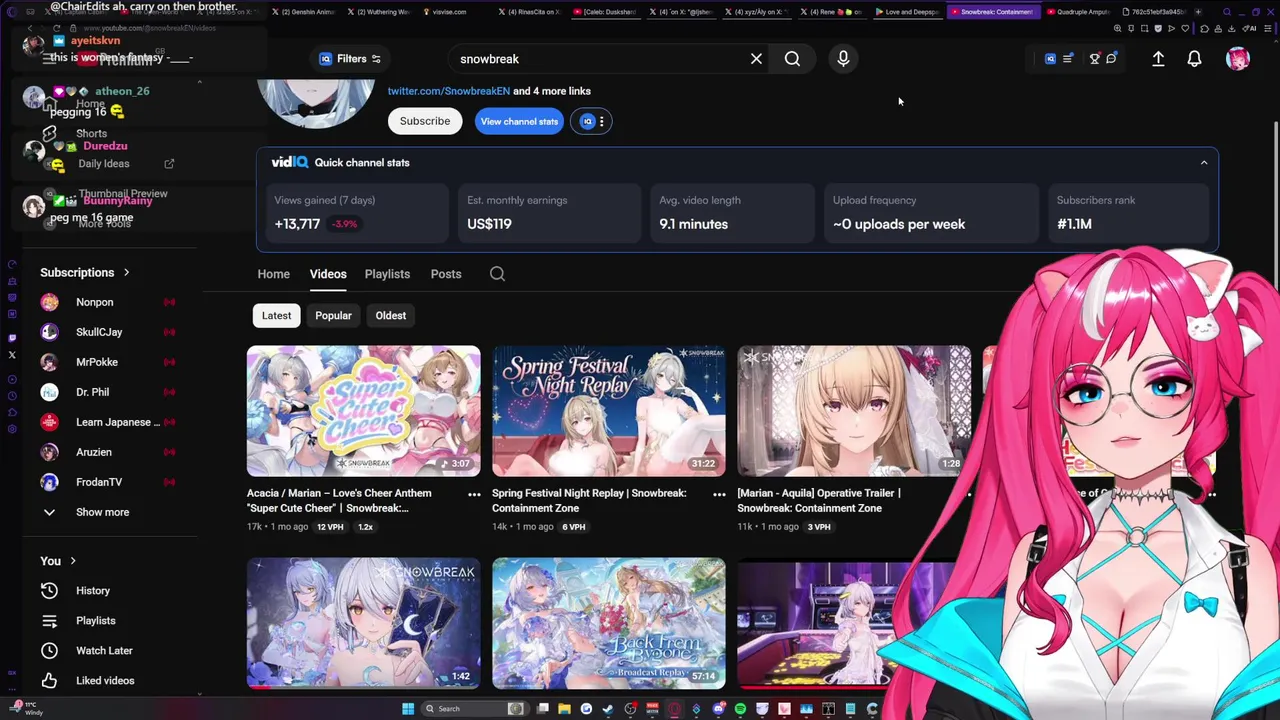This screenshot has width=1280, height=720.
Task: Click the vidIQ logo toolbar icon
Action: pos(1050,59)
